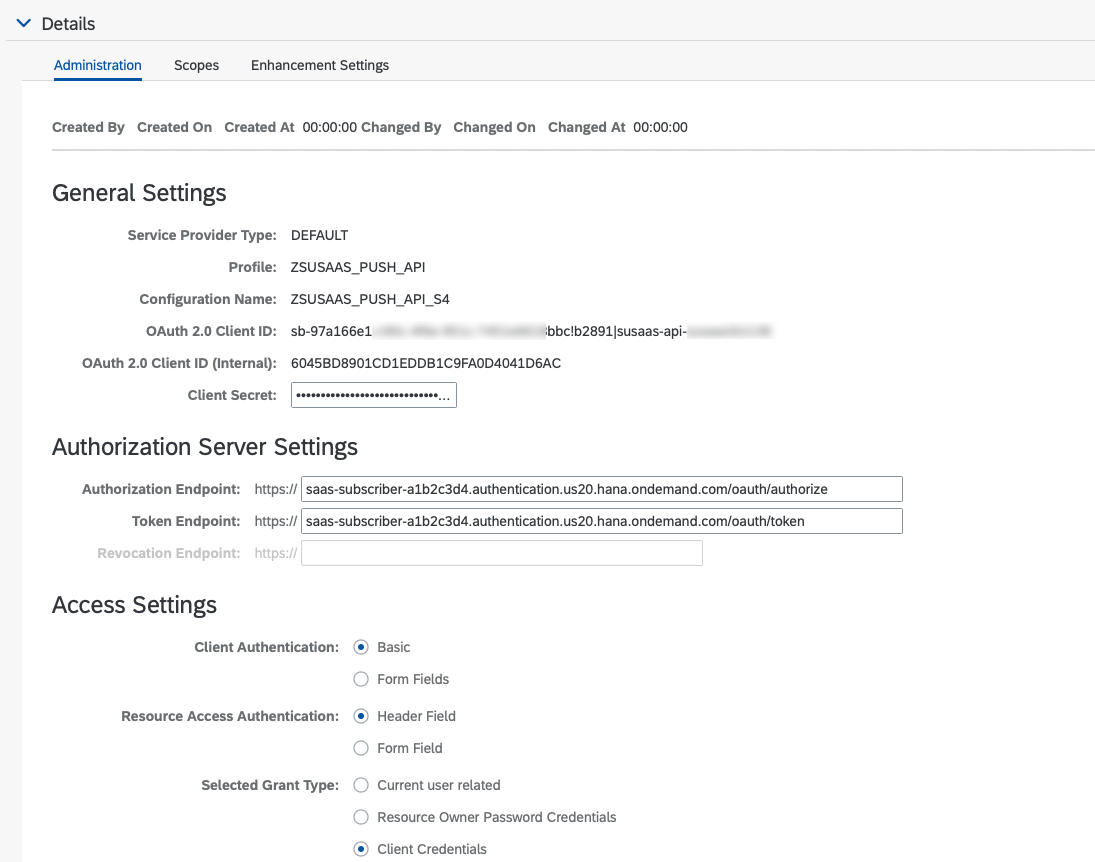Choose Current user related grant type

click(x=361, y=785)
